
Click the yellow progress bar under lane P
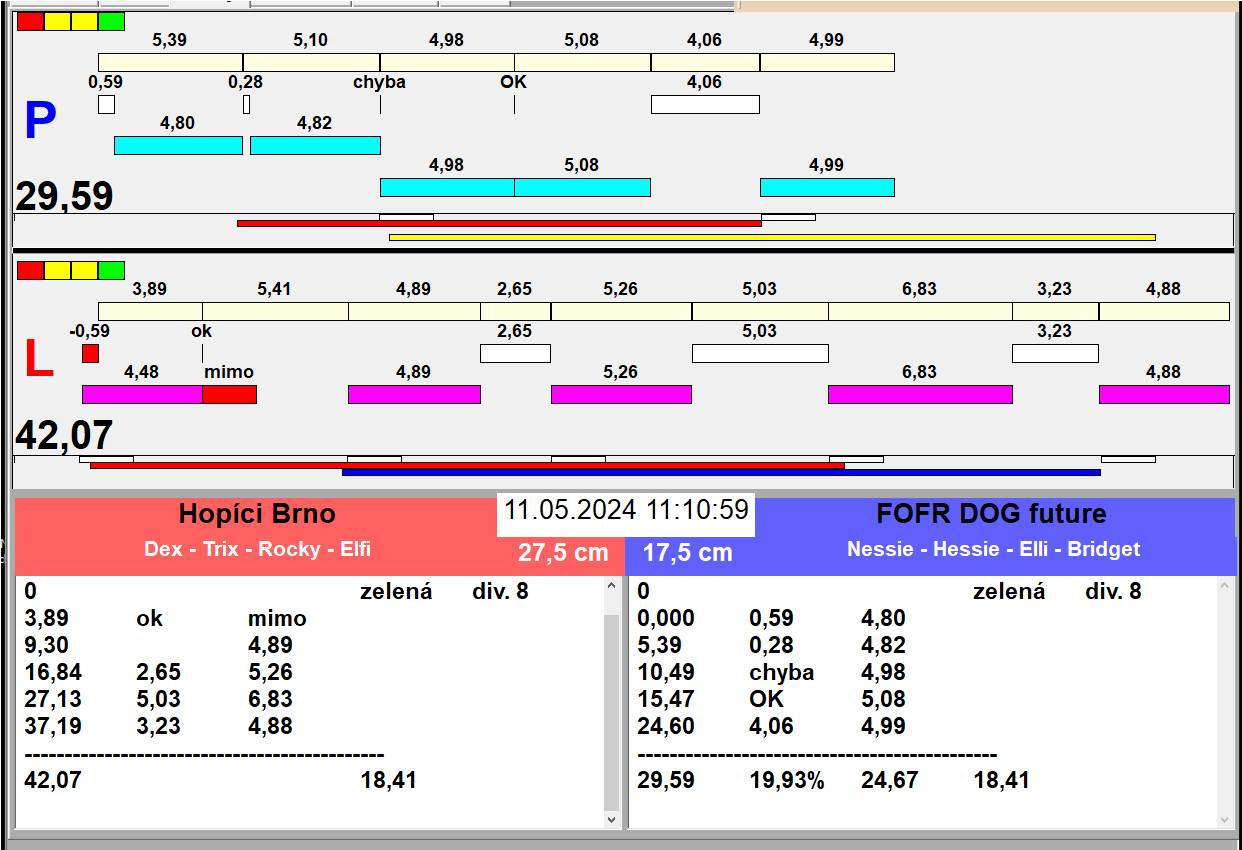[772, 237]
